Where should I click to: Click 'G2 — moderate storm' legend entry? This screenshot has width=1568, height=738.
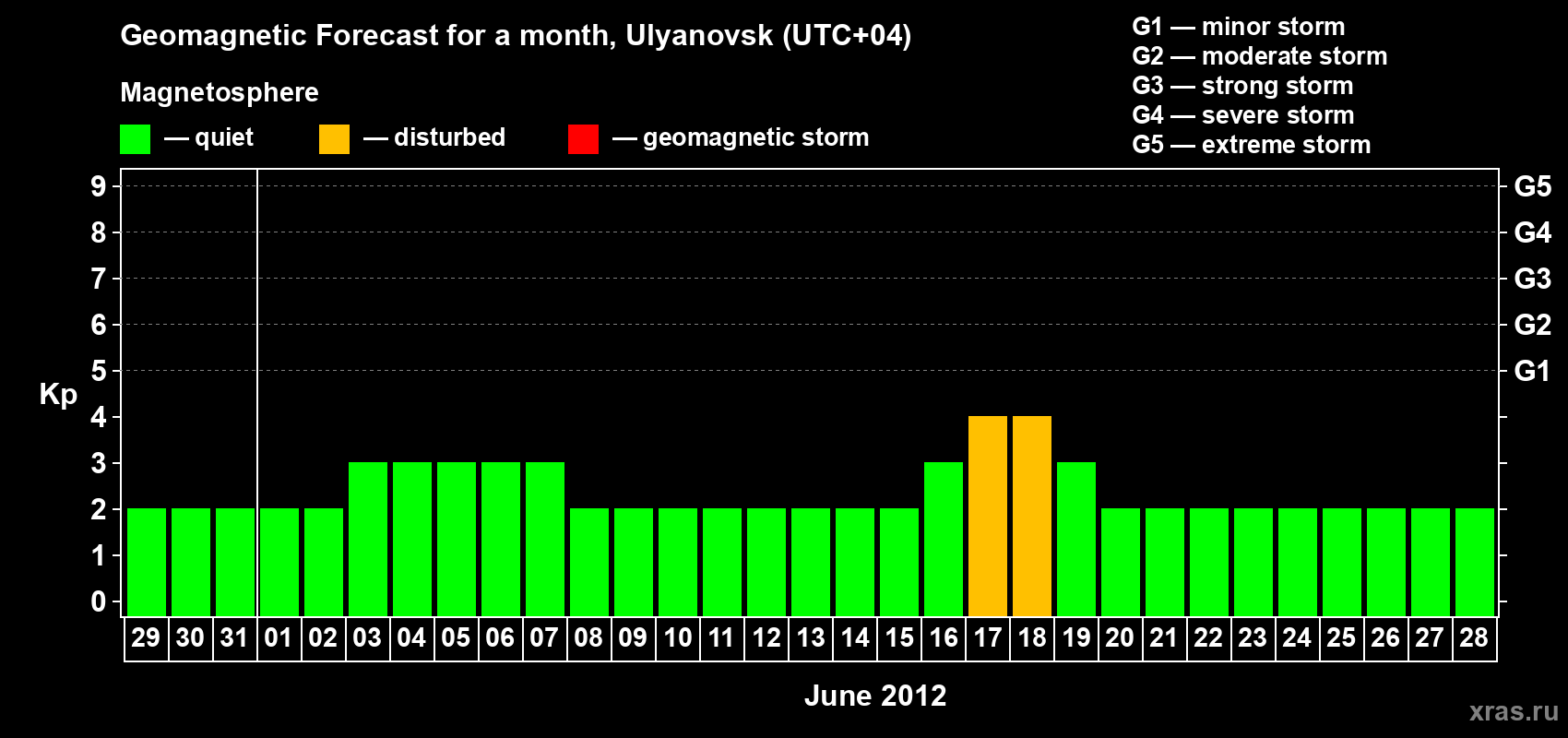point(1260,56)
